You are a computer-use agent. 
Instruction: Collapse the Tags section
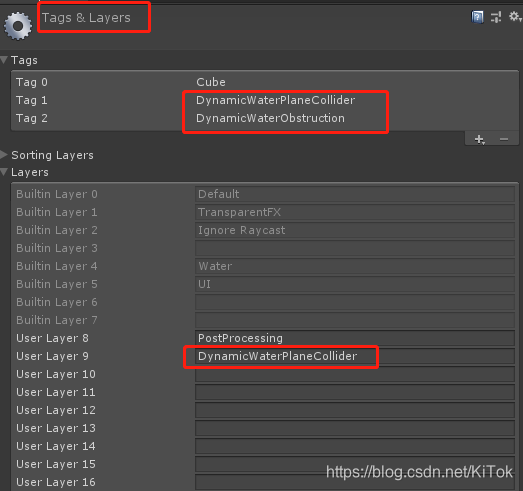coord(4,60)
